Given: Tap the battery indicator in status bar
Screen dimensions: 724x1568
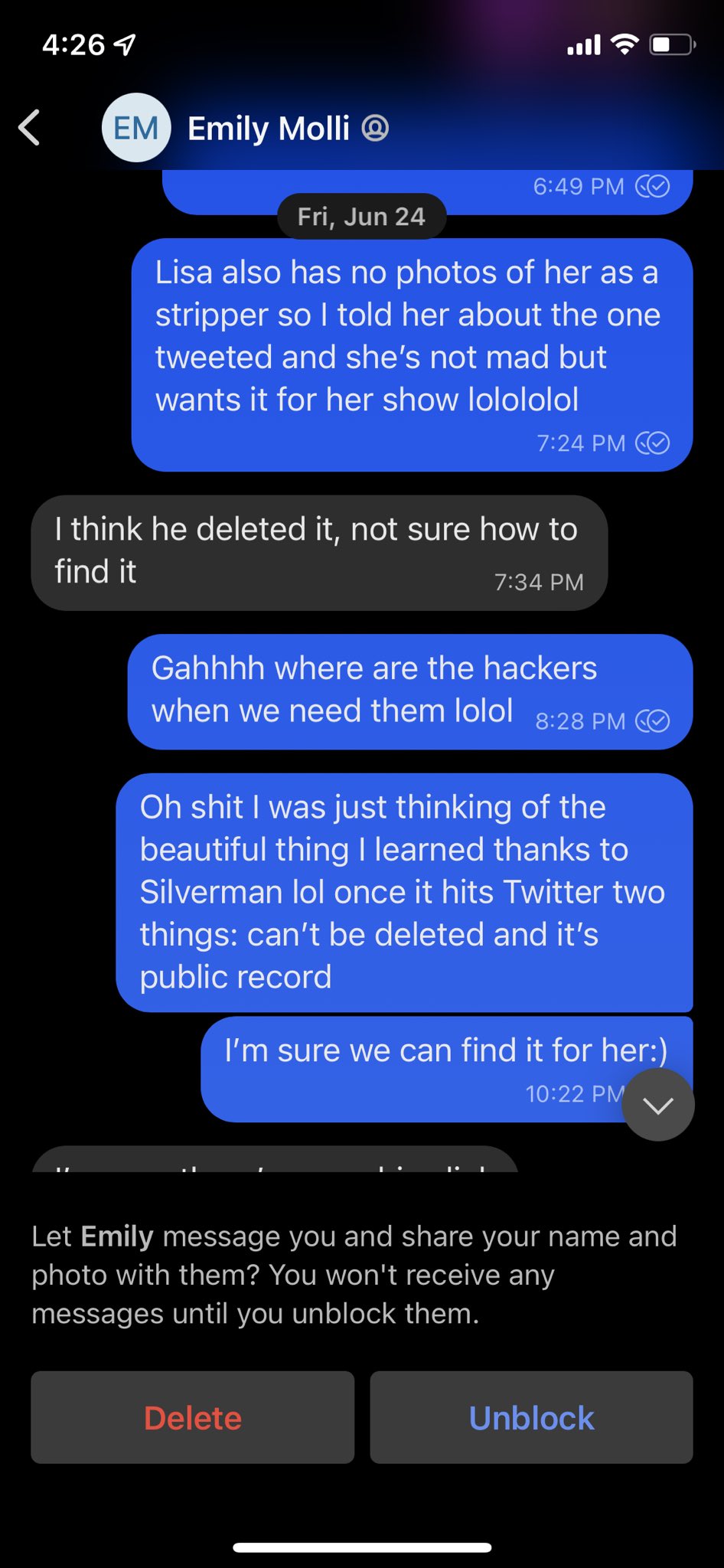Looking at the screenshot, I should [673, 45].
